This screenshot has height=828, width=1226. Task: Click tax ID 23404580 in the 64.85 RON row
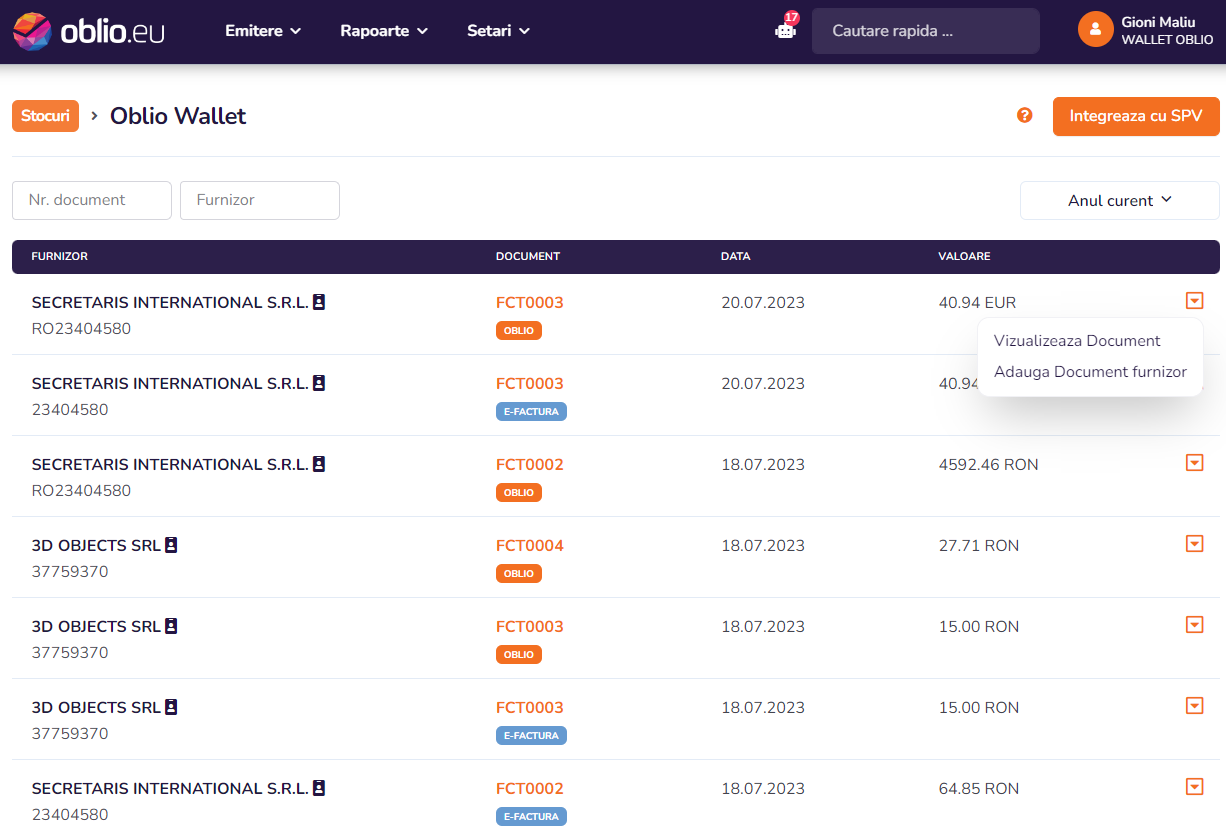click(x=70, y=815)
